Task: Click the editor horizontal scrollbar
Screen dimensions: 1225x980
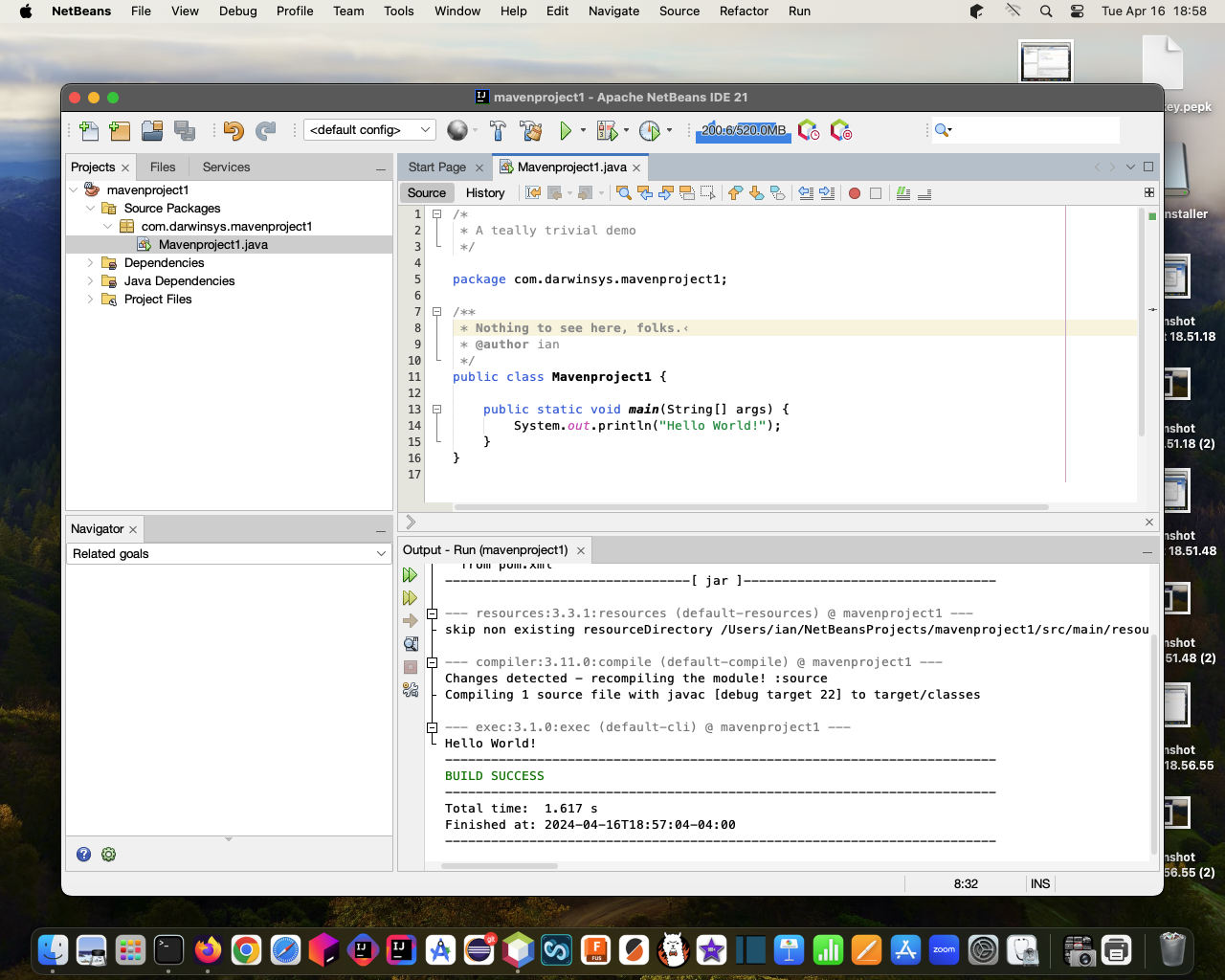Action: (751, 507)
